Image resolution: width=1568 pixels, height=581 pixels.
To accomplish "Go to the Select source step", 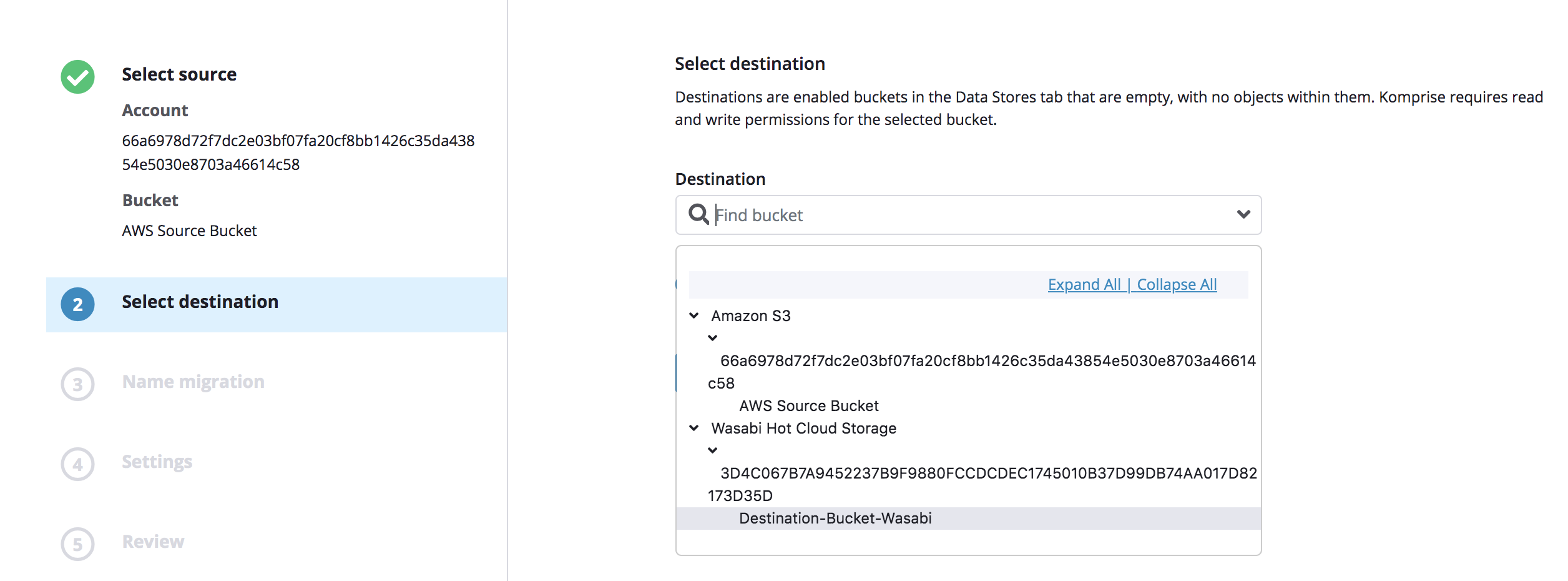I will coord(179,74).
